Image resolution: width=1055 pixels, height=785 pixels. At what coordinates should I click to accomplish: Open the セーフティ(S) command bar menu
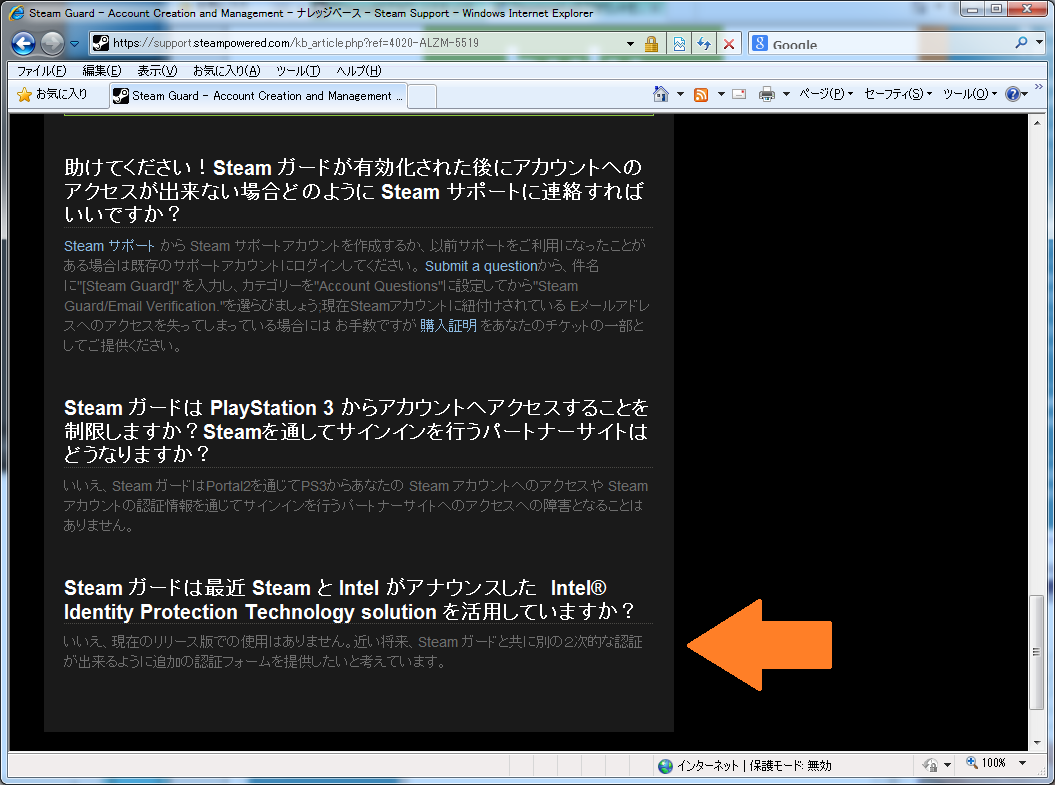click(898, 94)
